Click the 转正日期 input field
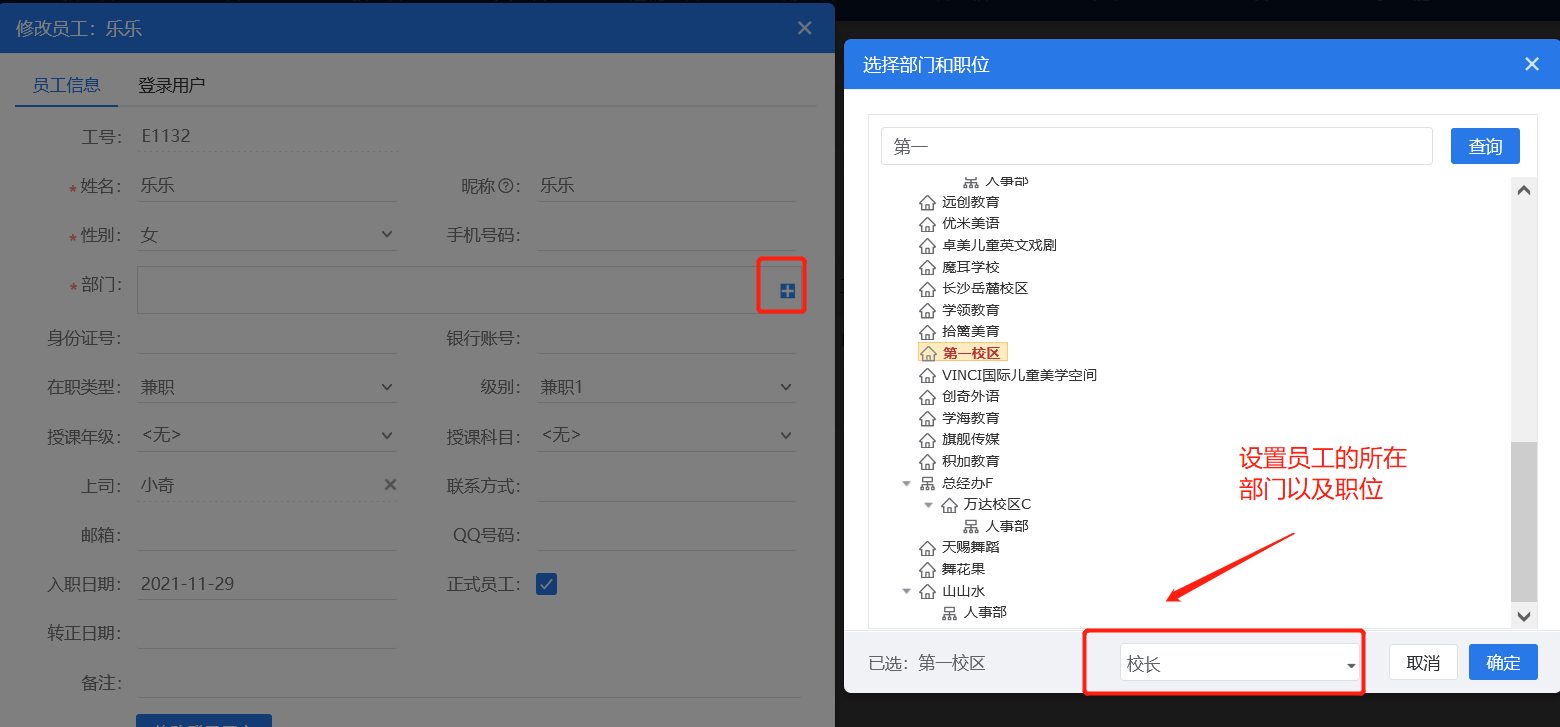 tap(267, 633)
